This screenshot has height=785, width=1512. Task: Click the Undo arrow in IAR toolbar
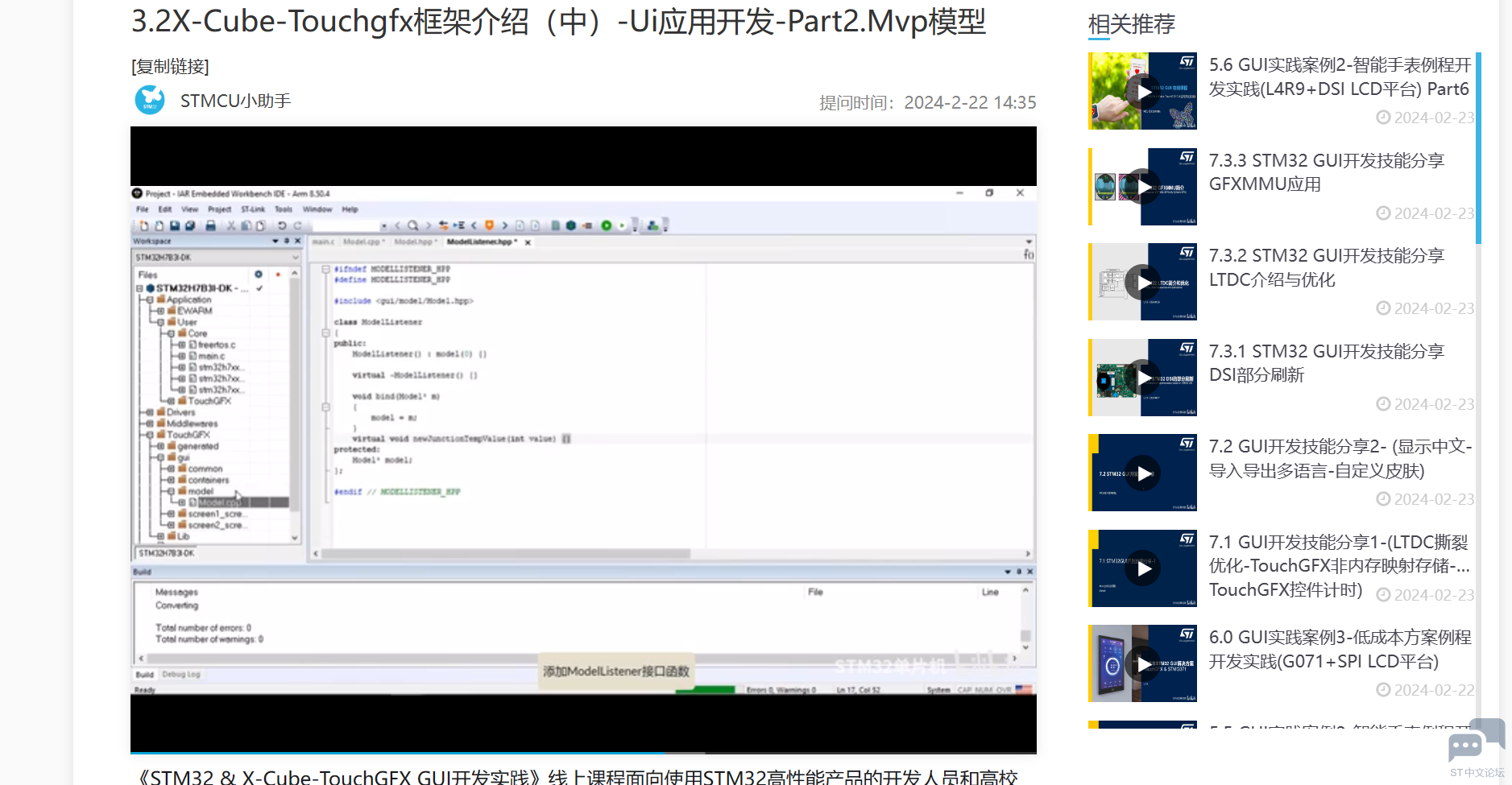pyautogui.click(x=282, y=226)
